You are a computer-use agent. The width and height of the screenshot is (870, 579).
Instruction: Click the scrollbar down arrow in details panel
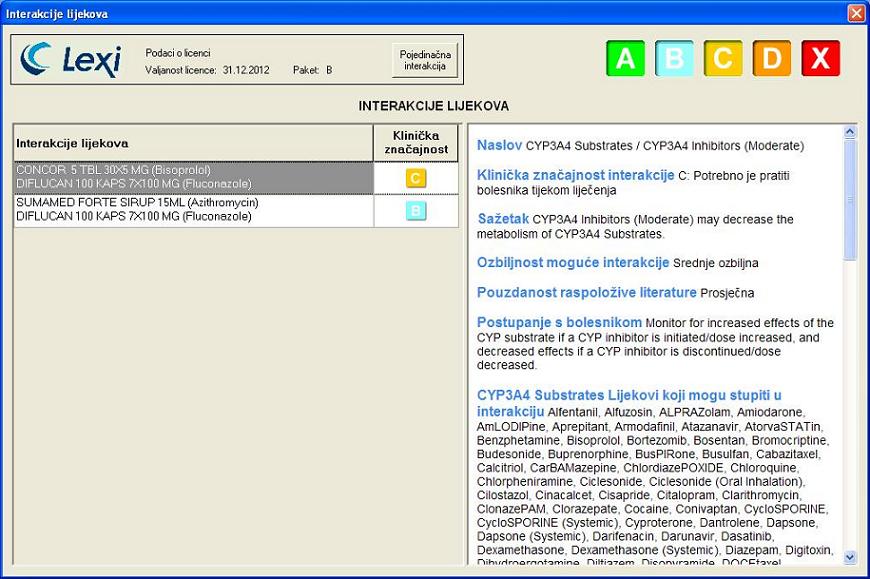(x=849, y=557)
